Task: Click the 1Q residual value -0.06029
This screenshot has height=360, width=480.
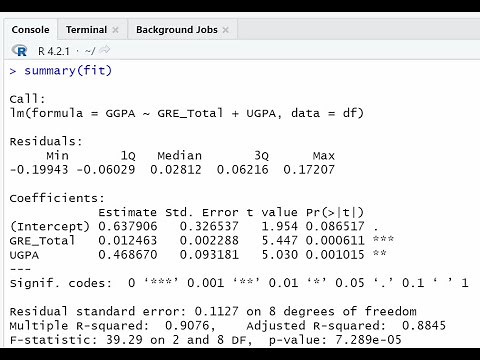Action: [x=106, y=170]
